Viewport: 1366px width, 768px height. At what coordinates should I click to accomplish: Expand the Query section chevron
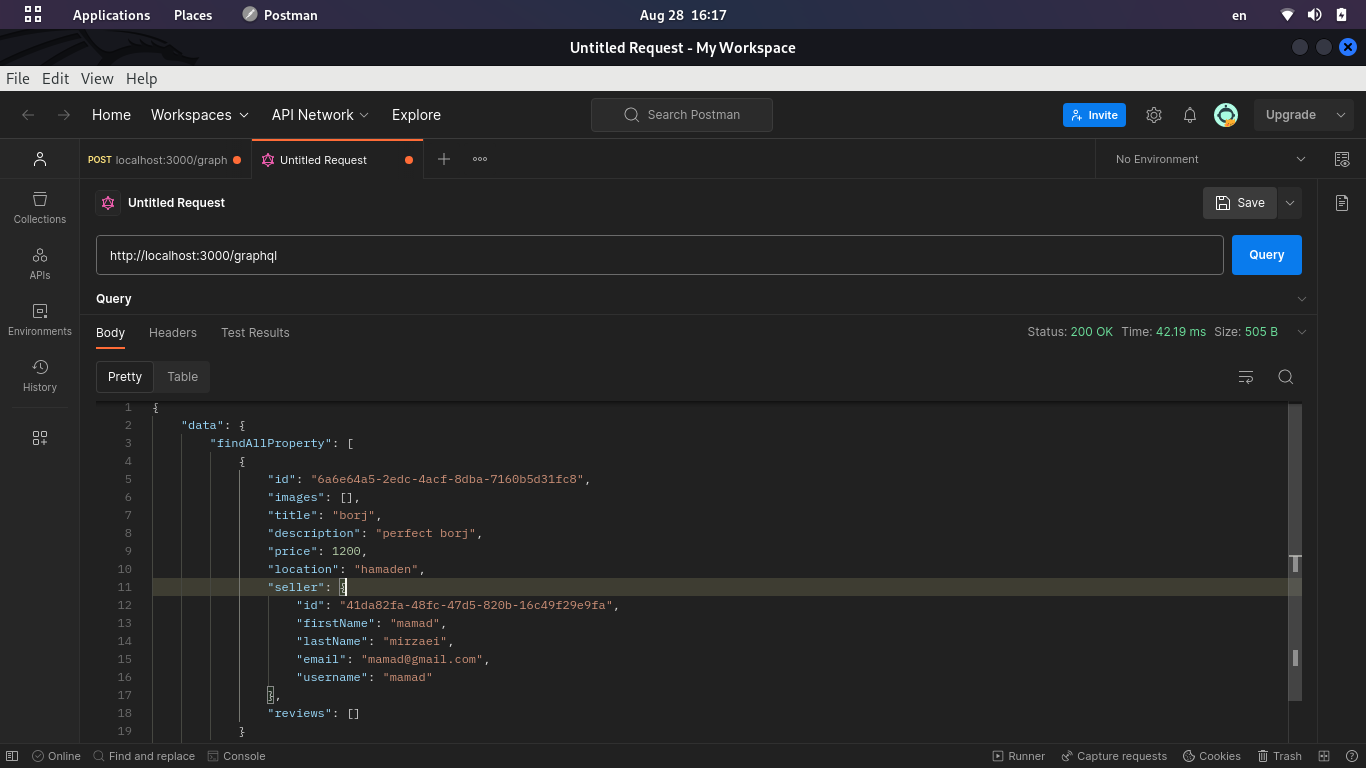pos(1302,299)
